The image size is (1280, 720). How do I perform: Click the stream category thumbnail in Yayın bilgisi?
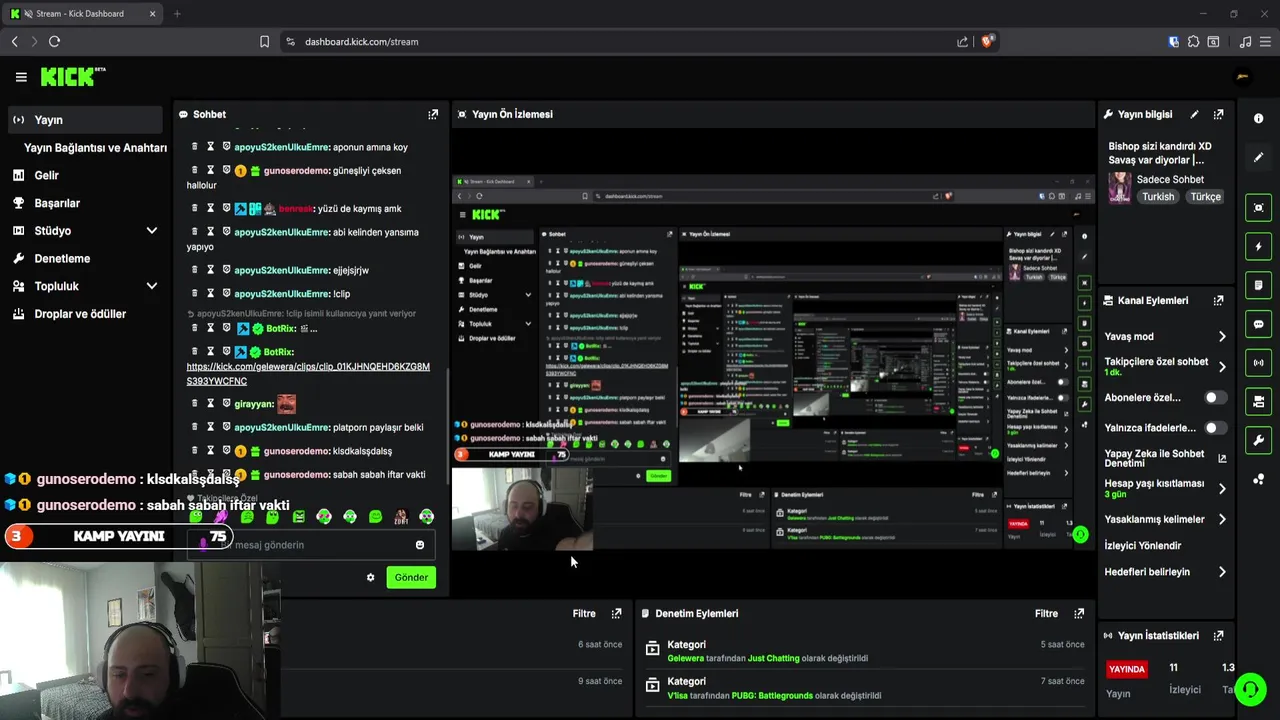coord(1120,188)
